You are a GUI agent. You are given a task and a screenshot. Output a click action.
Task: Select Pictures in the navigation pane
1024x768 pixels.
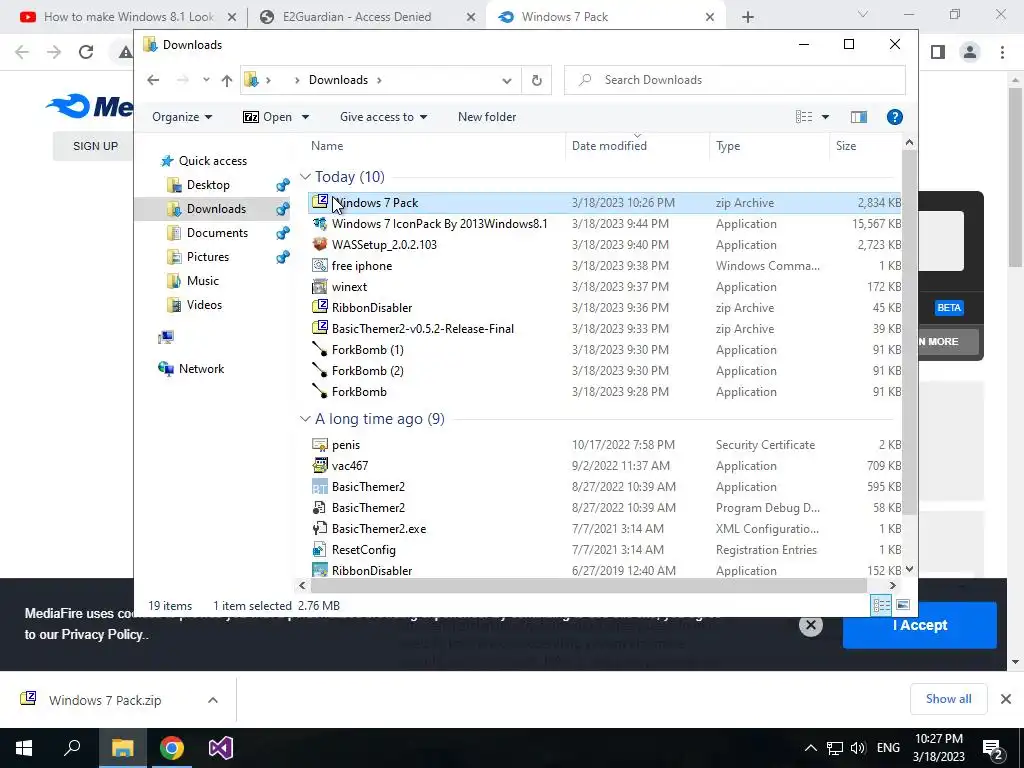[x=208, y=257]
